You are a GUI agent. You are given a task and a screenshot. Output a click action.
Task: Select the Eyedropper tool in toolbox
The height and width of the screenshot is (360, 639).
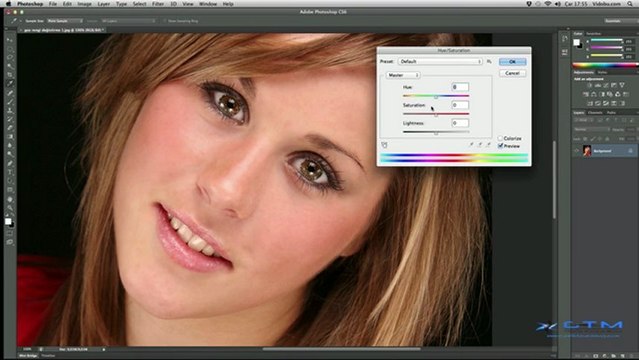click(10, 84)
